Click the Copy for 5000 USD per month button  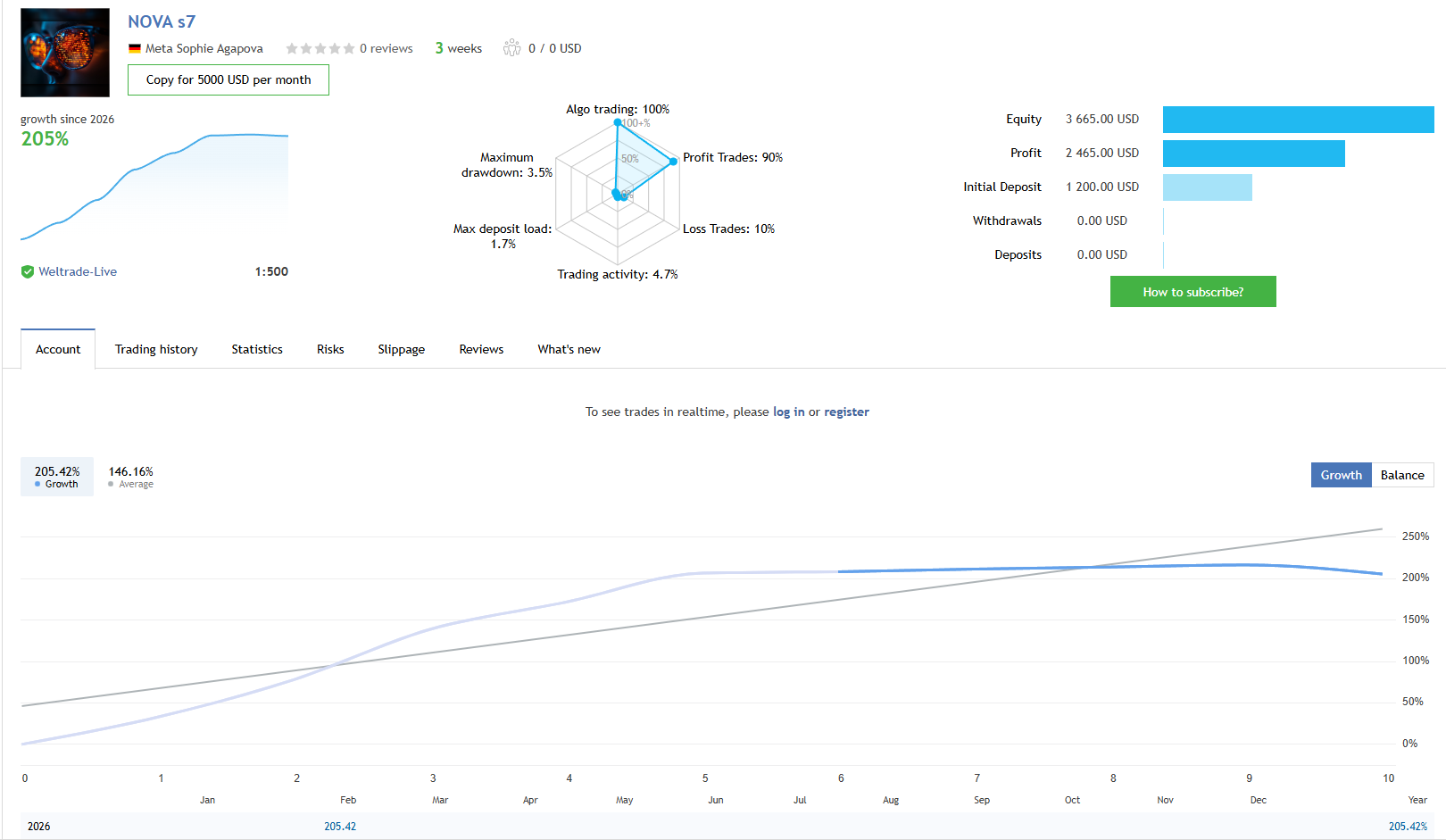point(228,79)
